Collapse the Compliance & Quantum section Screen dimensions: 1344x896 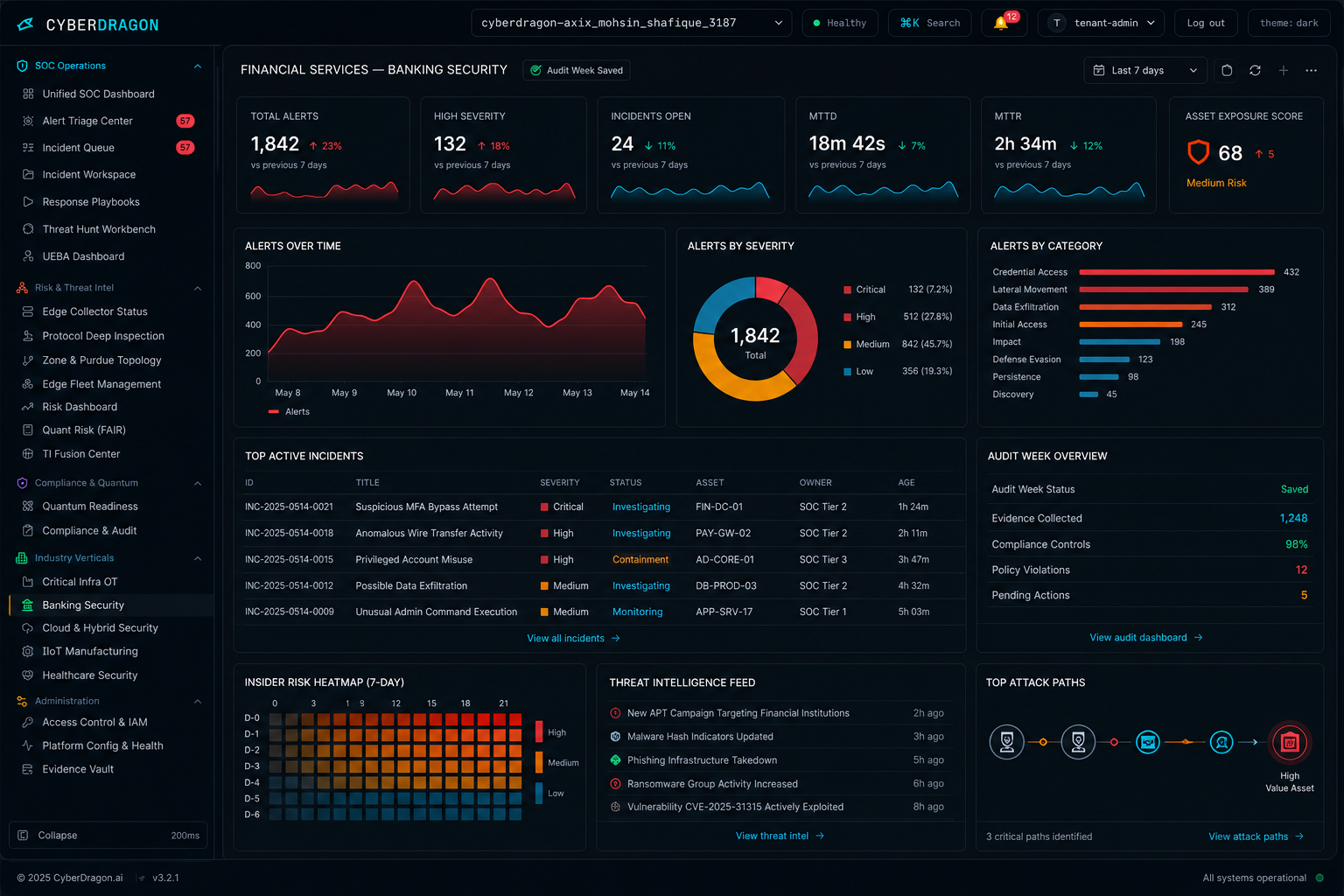198,483
